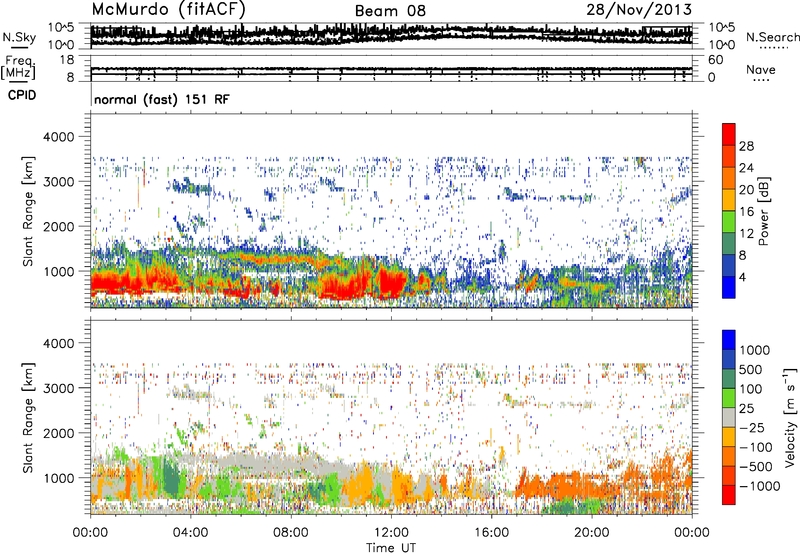Click the orange negative-velocity region in velocity panel
This screenshot has width=800, height=554.
[571, 486]
